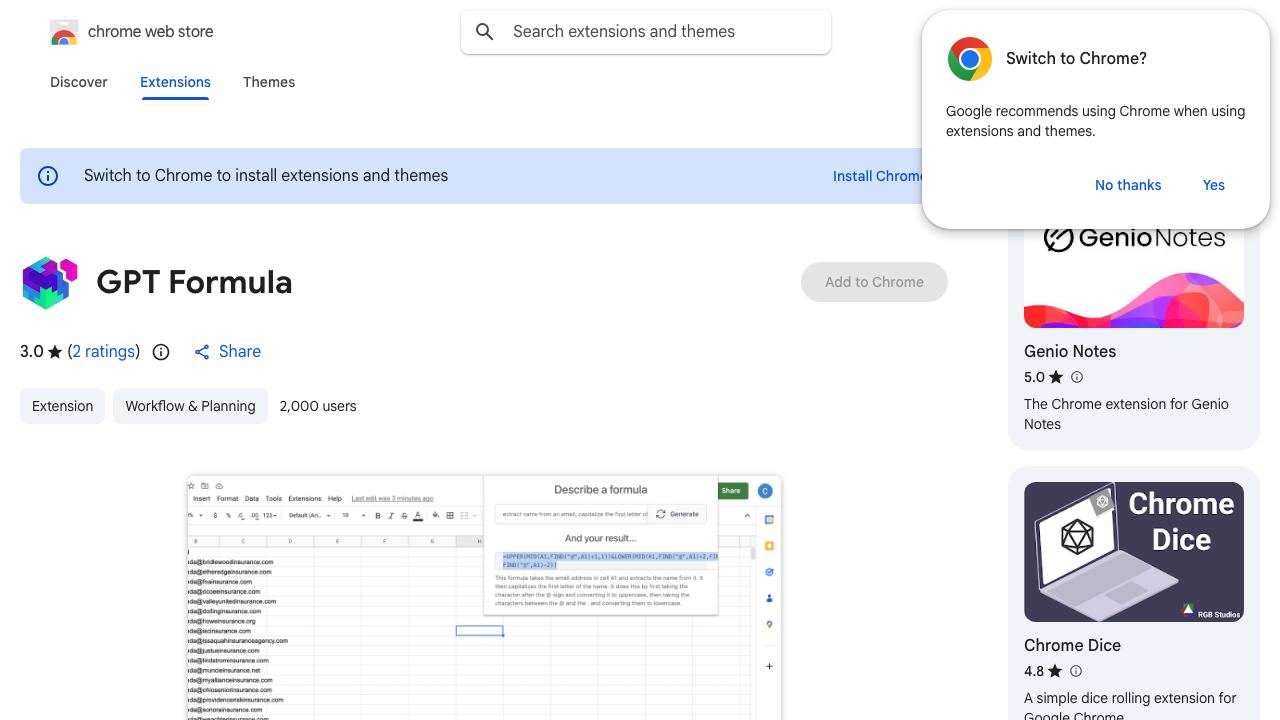Click the Chrome logo in the popup
Screen dimensions: 1280x720
point(969,59)
